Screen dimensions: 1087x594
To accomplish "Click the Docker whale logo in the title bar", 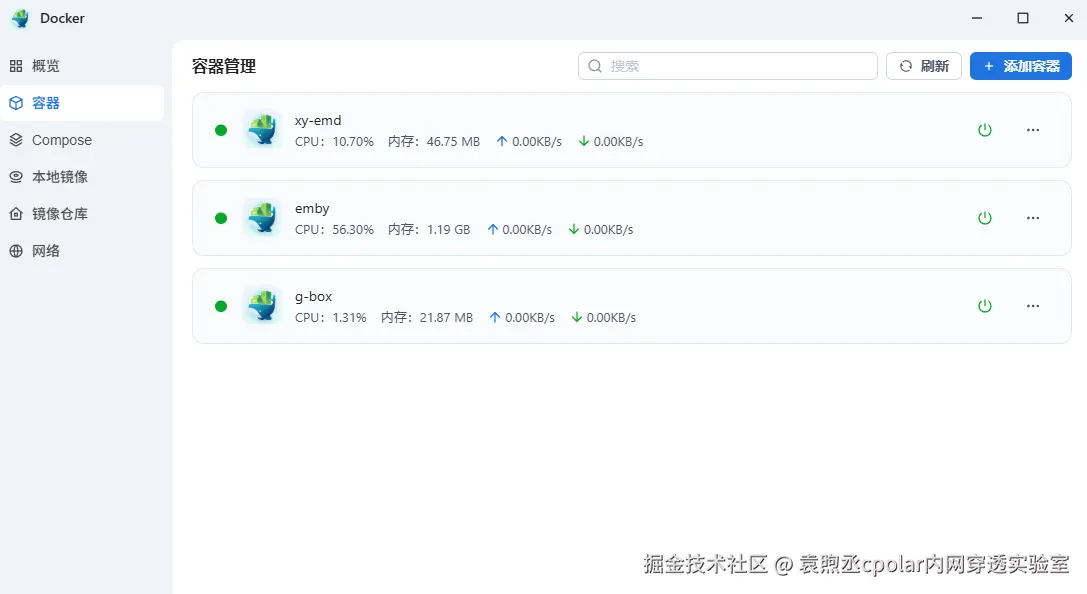I will 21,19.
